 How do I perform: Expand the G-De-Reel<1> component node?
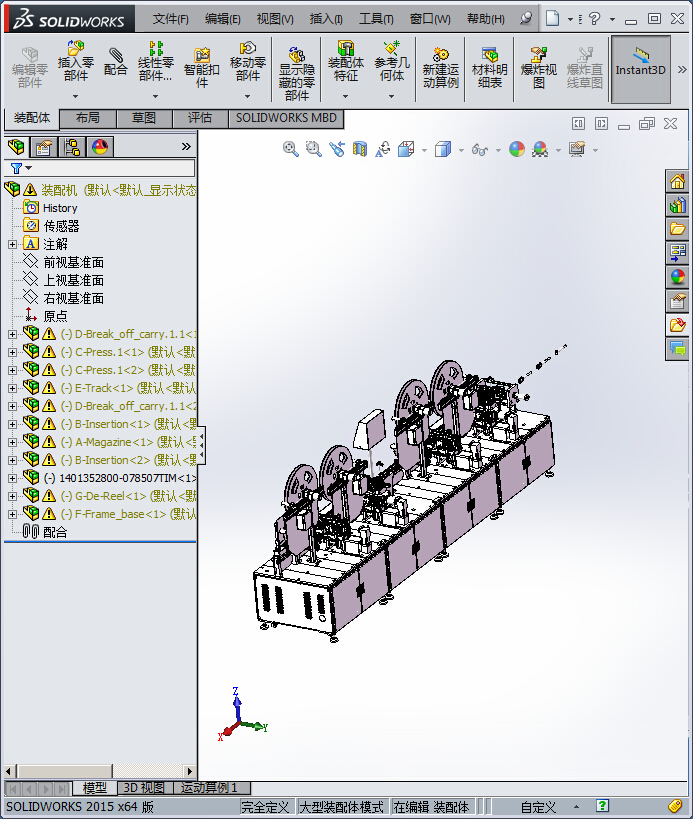click(12, 496)
